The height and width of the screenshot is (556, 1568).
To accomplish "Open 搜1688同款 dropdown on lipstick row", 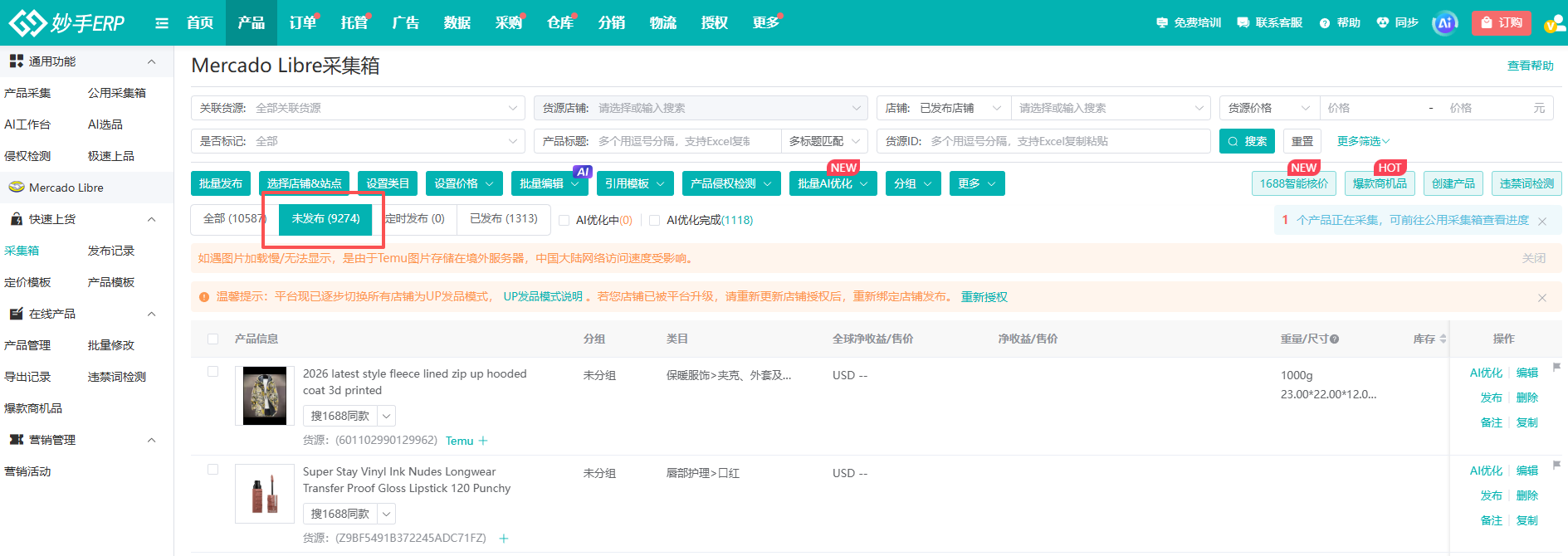I will [386, 514].
